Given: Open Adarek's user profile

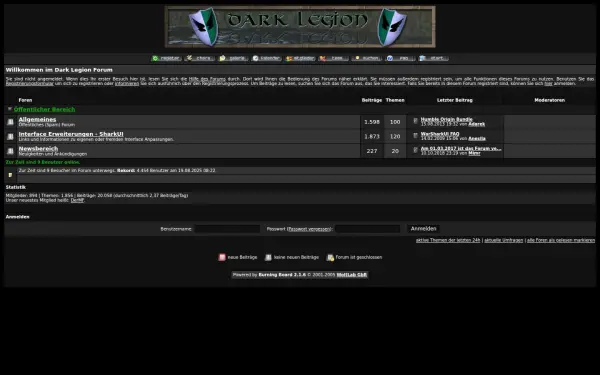Looking at the screenshot, I should click(x=476, y=124).
